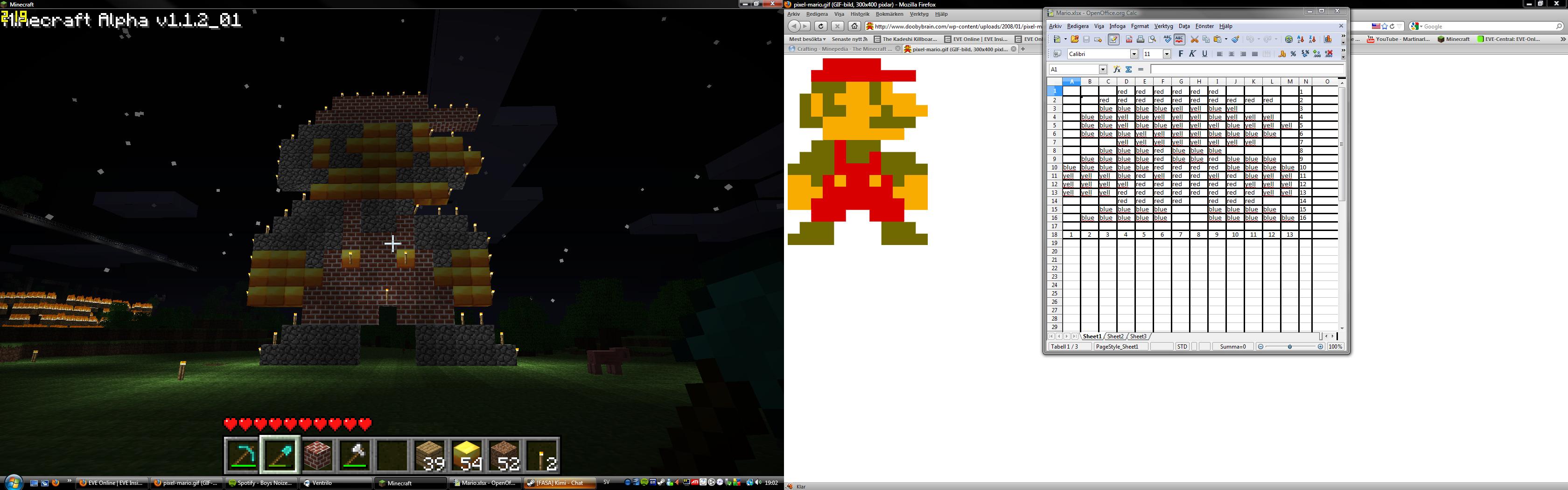Open the Infoga menu in Calc
The width and height of the screenshot is (1568, 490).
[1118, 26]
